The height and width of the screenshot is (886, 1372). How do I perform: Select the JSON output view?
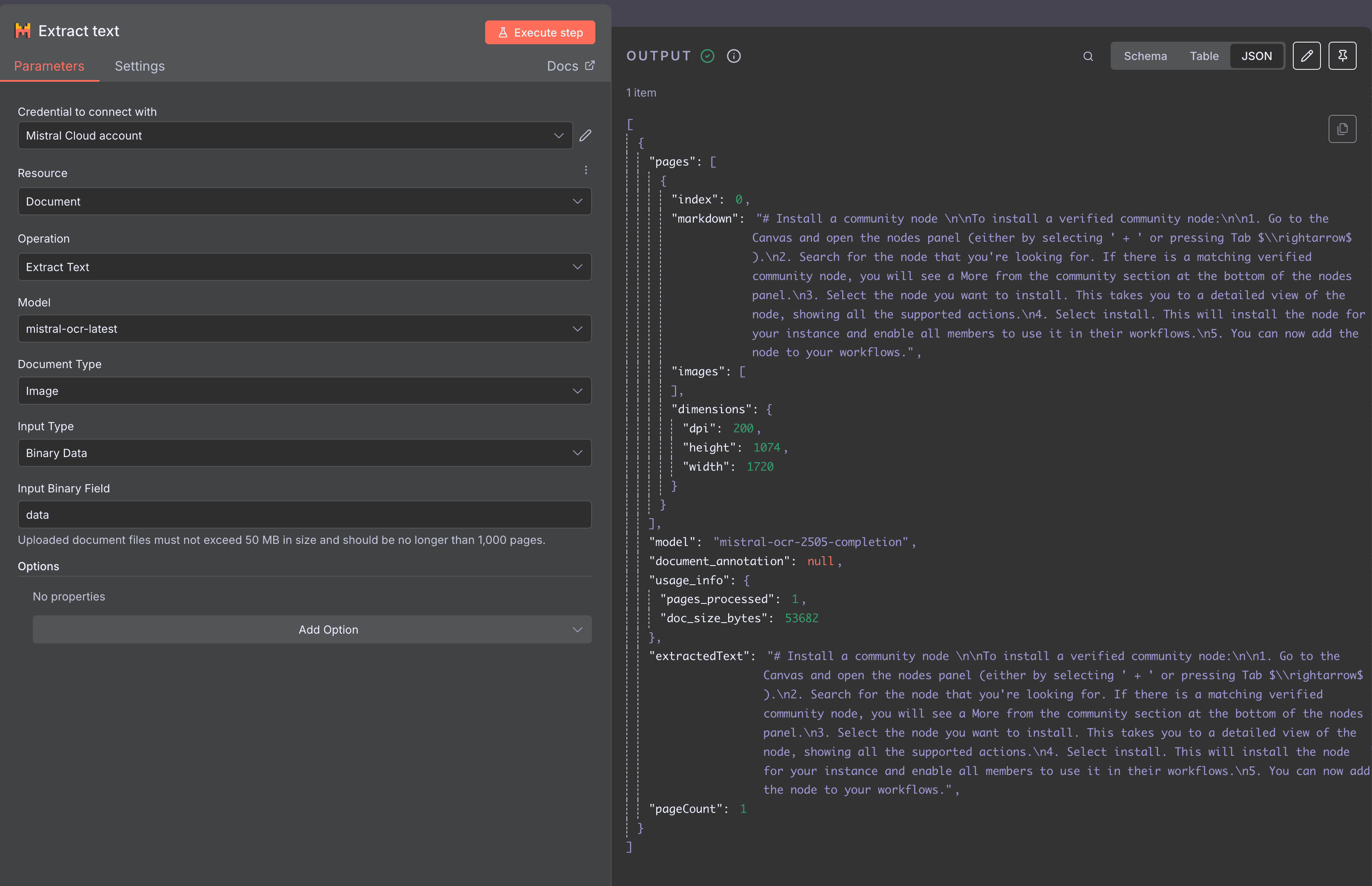1257,55
